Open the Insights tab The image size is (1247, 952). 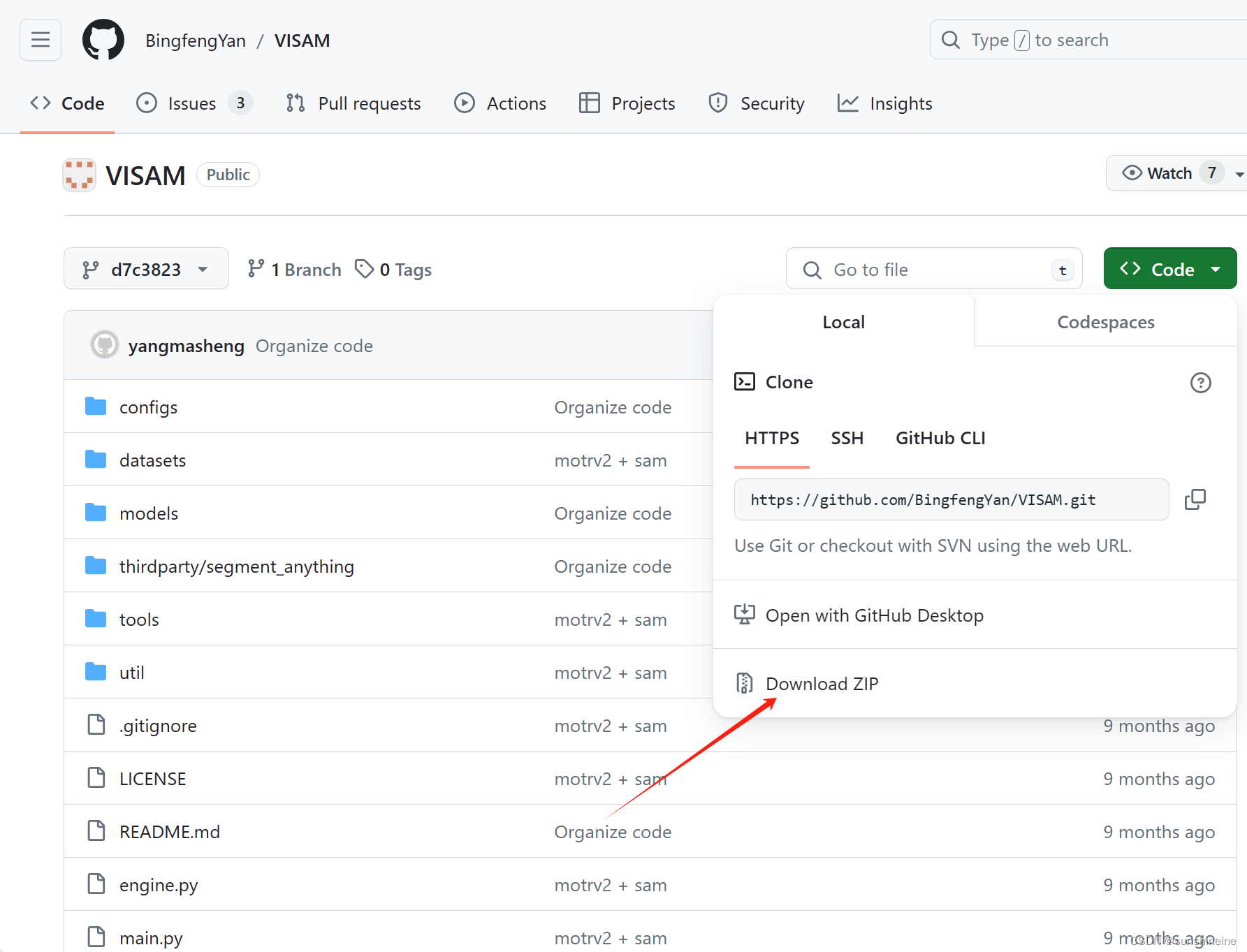coord(885,103)
